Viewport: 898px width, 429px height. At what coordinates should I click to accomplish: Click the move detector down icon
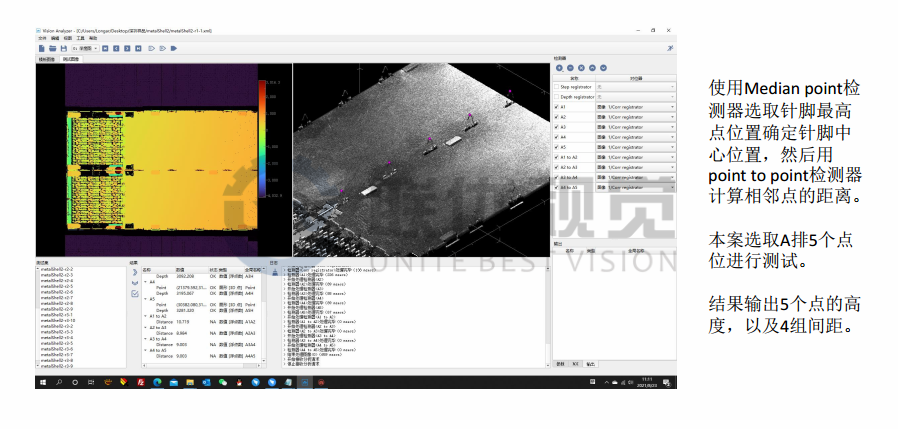tap(605, 67)
